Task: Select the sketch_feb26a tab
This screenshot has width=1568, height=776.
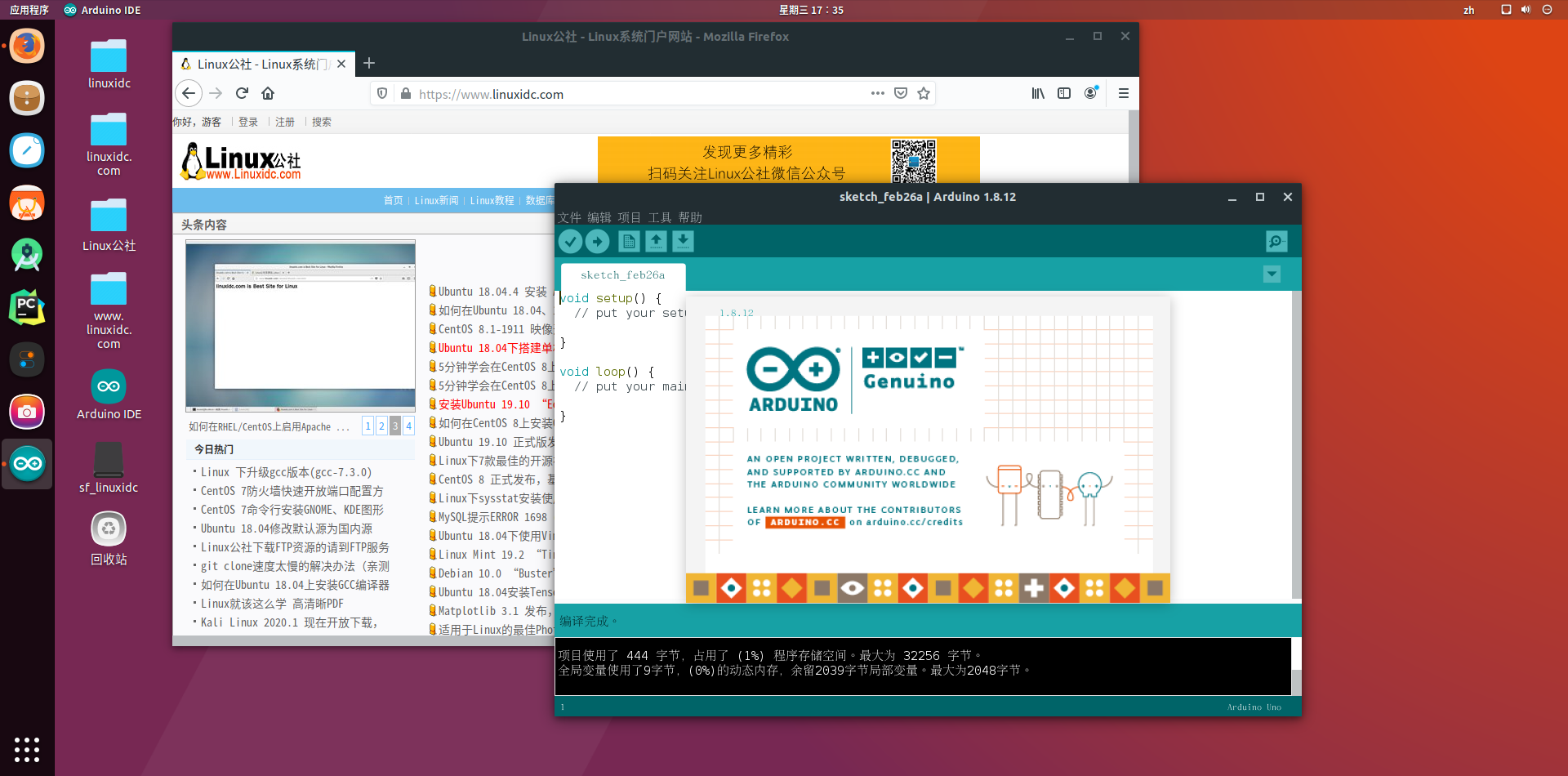Action: pos(622,275)
